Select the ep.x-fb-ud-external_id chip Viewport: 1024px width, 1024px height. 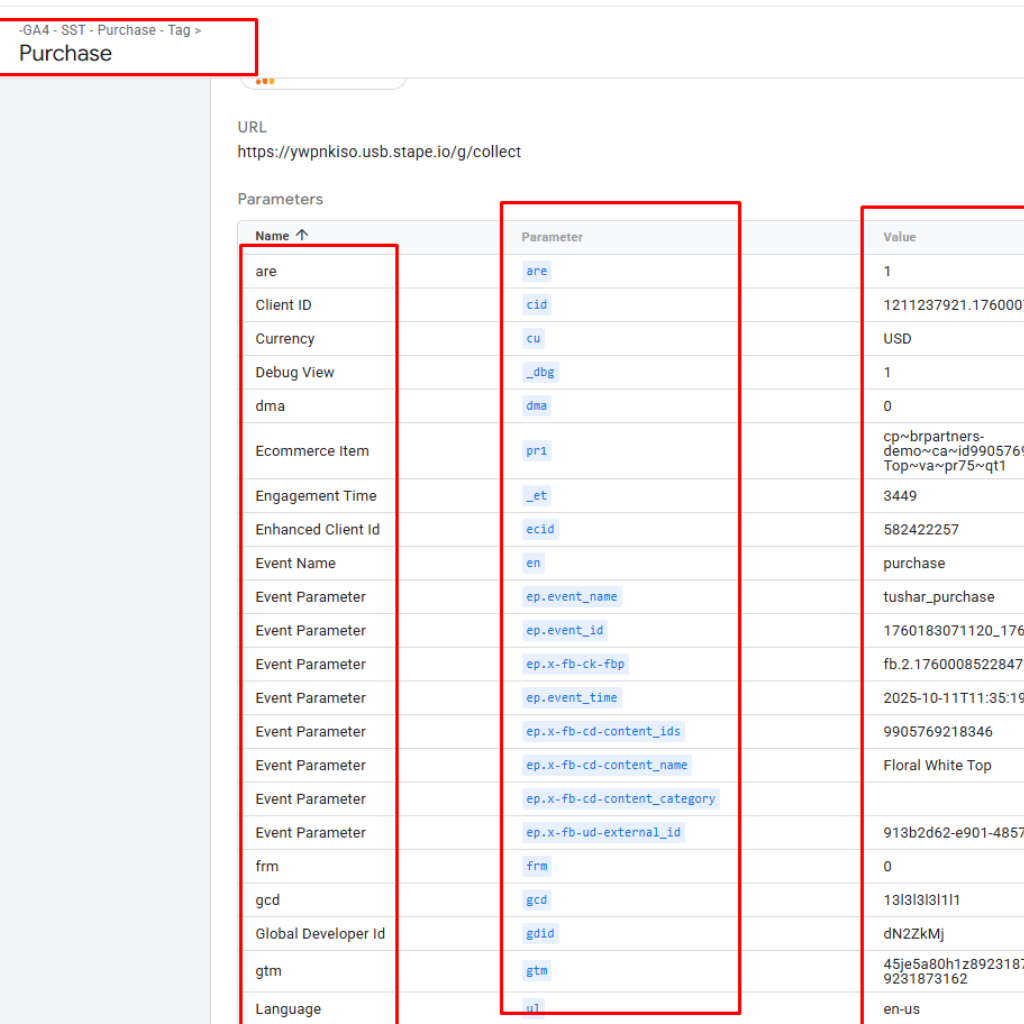coord(601,832)
